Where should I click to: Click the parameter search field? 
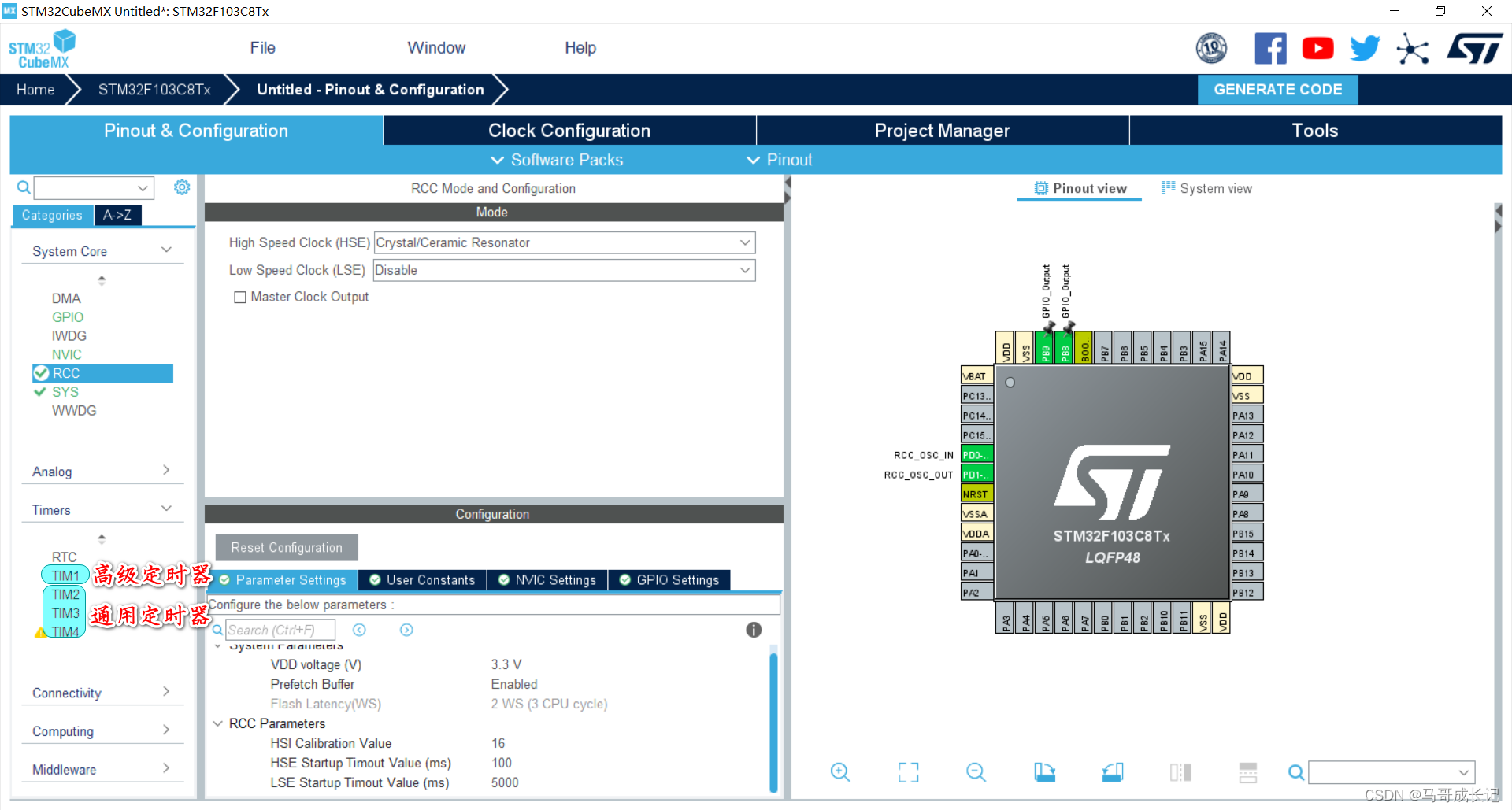pos(280,630)
